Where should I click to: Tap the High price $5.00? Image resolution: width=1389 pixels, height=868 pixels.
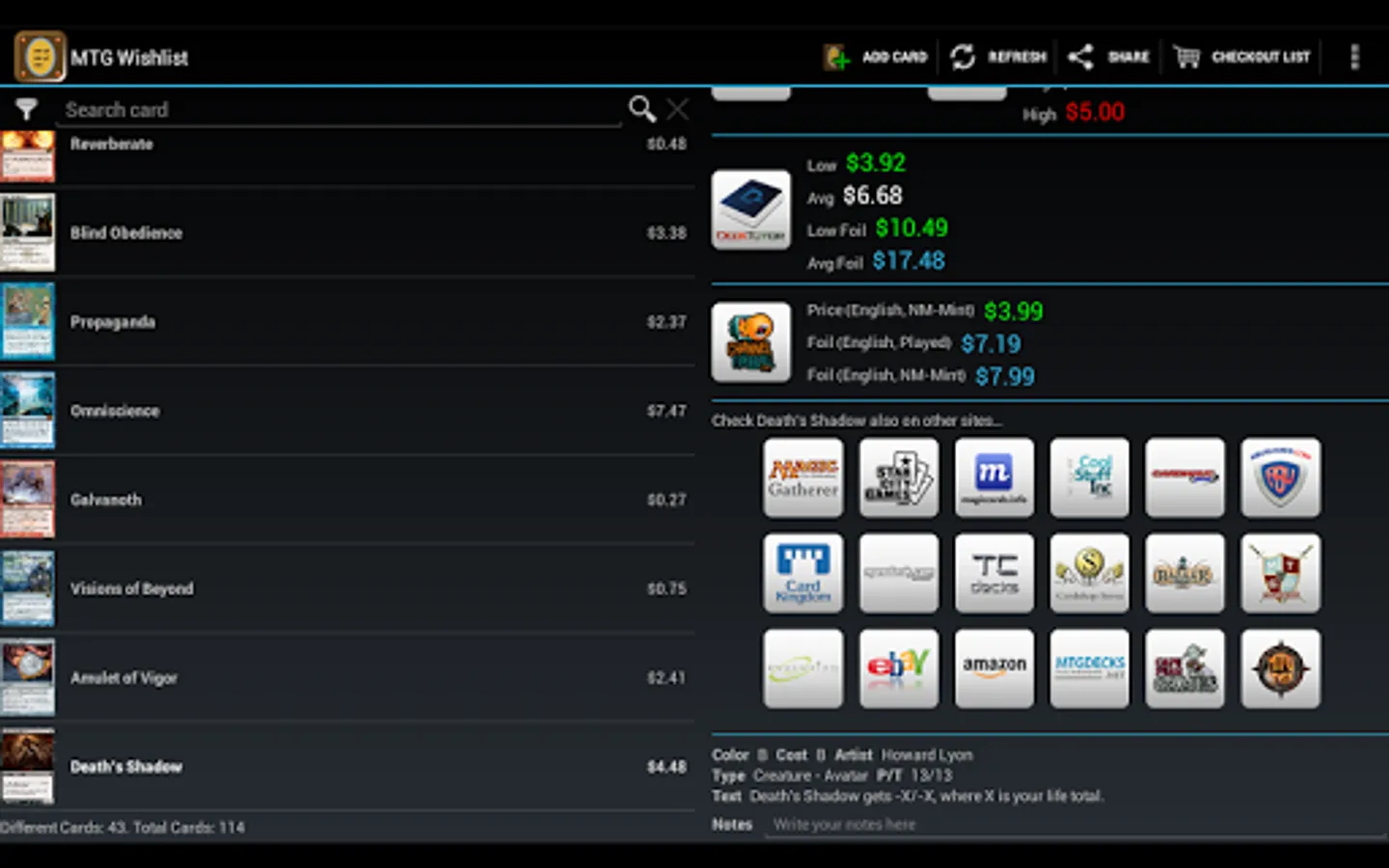tap(1095, 113)
